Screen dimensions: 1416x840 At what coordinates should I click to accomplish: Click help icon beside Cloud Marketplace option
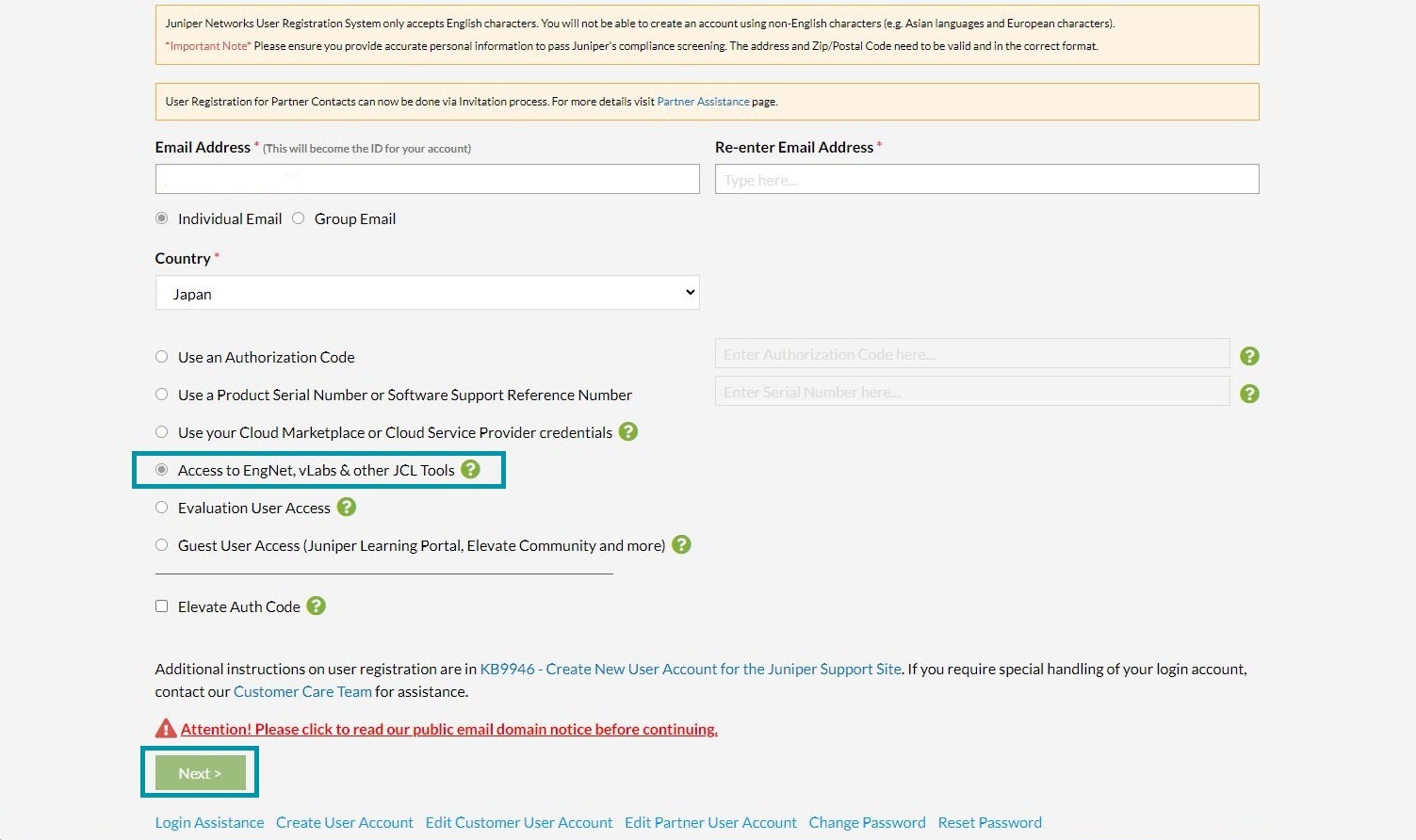click(627, 431)
